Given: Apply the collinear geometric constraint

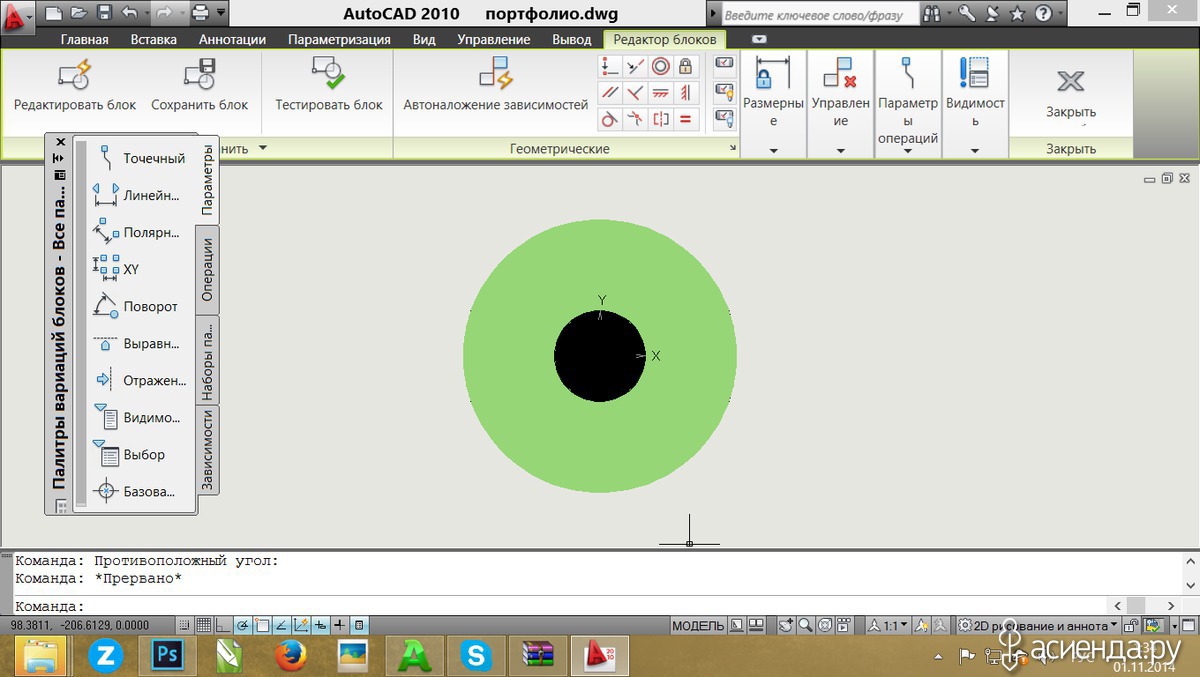Looking at the screenshot, I should click(635, 67).
